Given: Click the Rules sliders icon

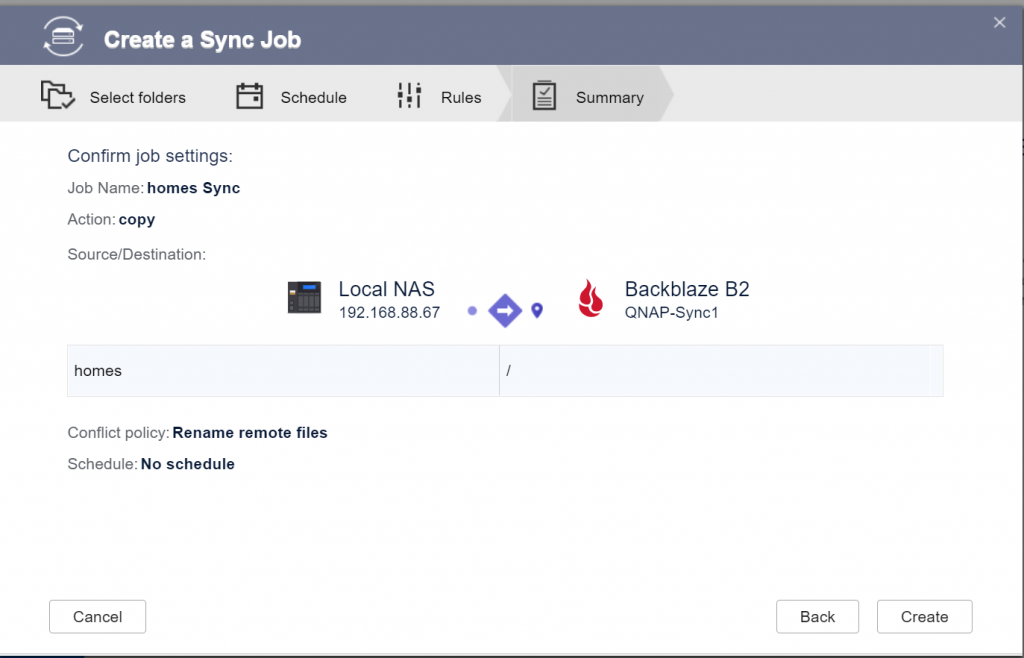Looking at the screenshot, I should point(409,96).
